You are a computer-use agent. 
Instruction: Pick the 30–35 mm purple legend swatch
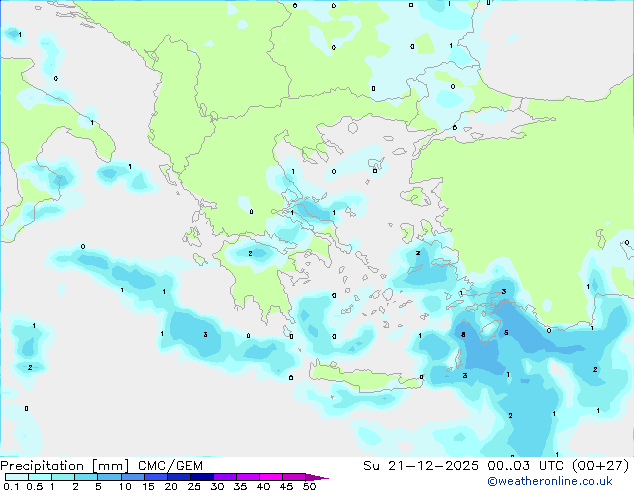224,477
